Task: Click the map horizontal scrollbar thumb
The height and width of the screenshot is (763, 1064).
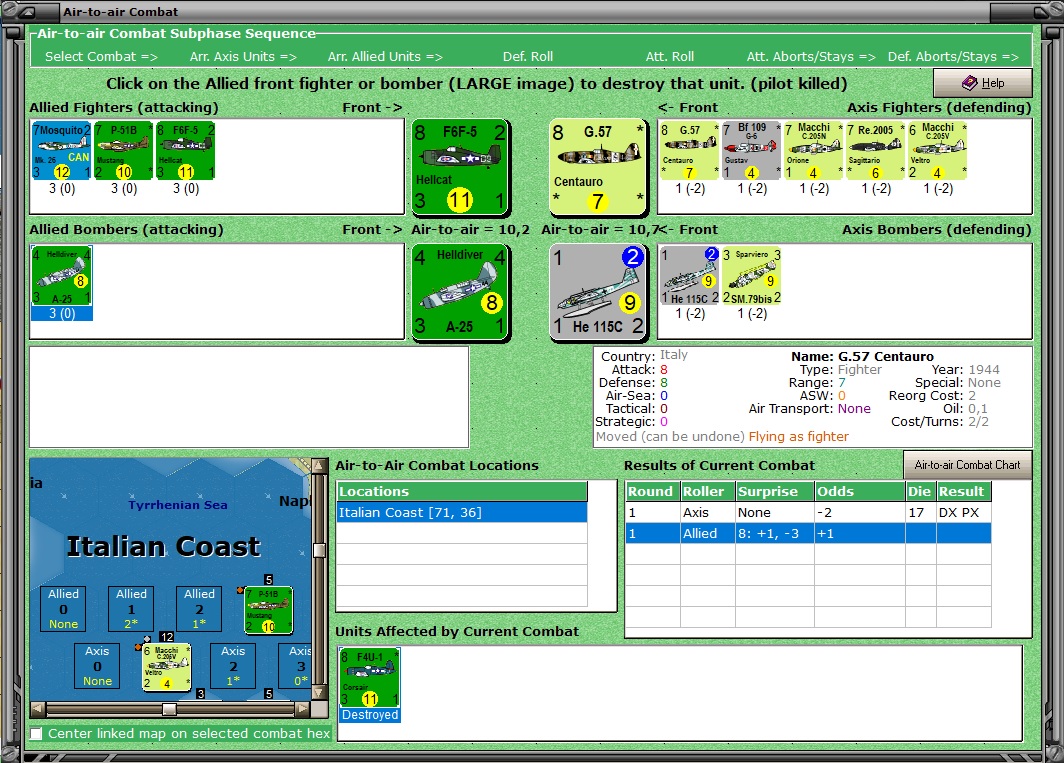Action: click(170, 709)
